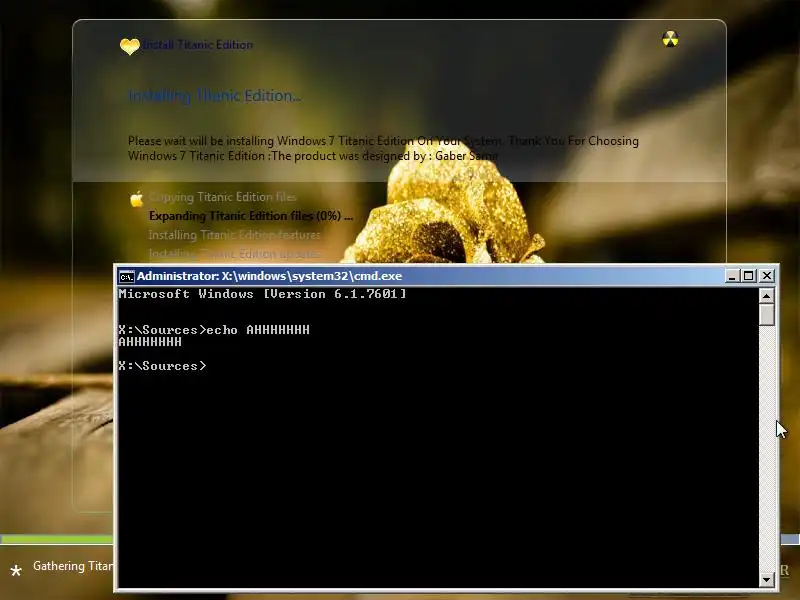Click the cmd scrollbar up arrow

[x=766, y=295]
